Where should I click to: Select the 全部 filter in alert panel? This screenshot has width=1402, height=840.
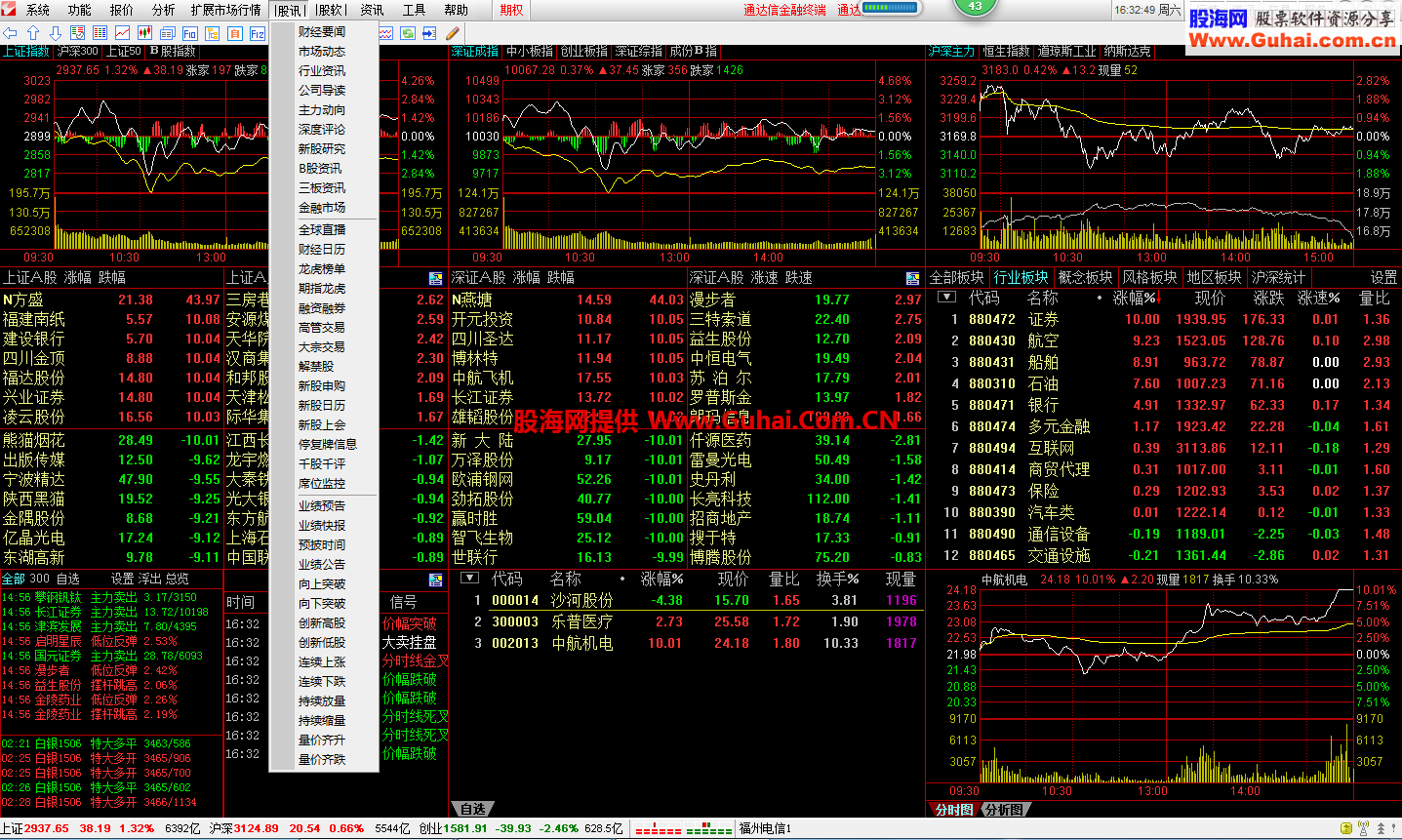(14, 579)
